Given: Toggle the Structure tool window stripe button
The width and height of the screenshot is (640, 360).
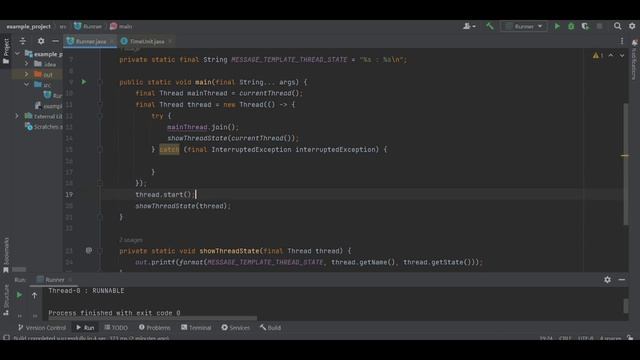Looking at the screenshot, I should (6, 300).
